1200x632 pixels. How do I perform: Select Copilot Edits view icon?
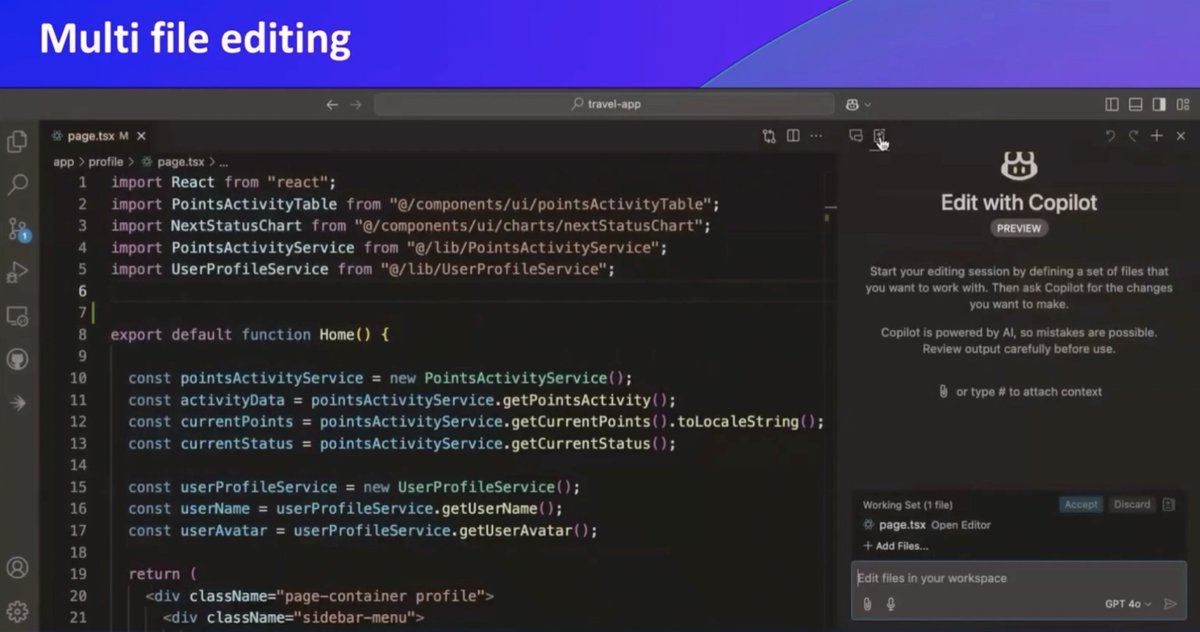point(880,136)
